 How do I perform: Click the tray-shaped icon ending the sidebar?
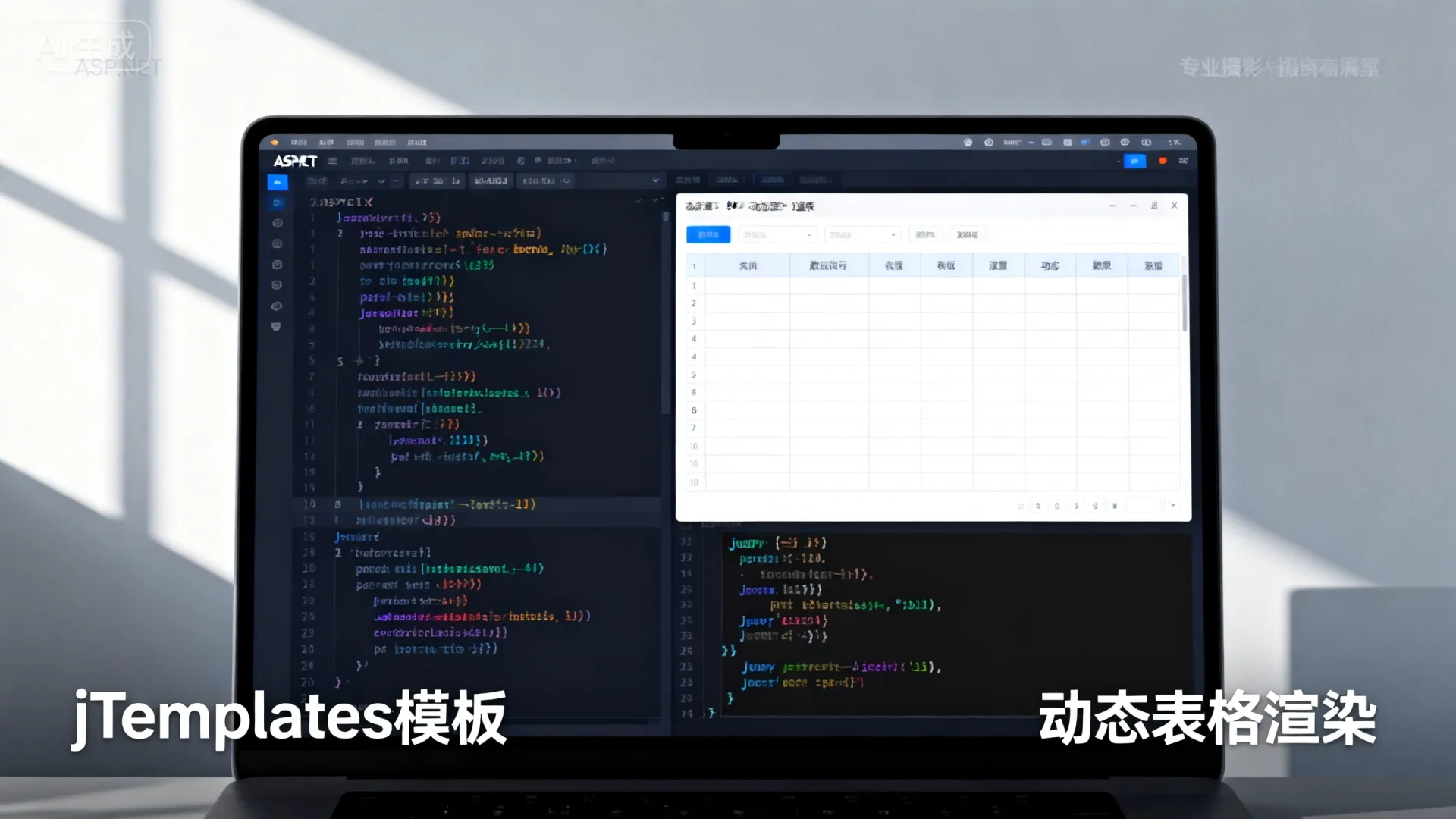coord(276,327)
